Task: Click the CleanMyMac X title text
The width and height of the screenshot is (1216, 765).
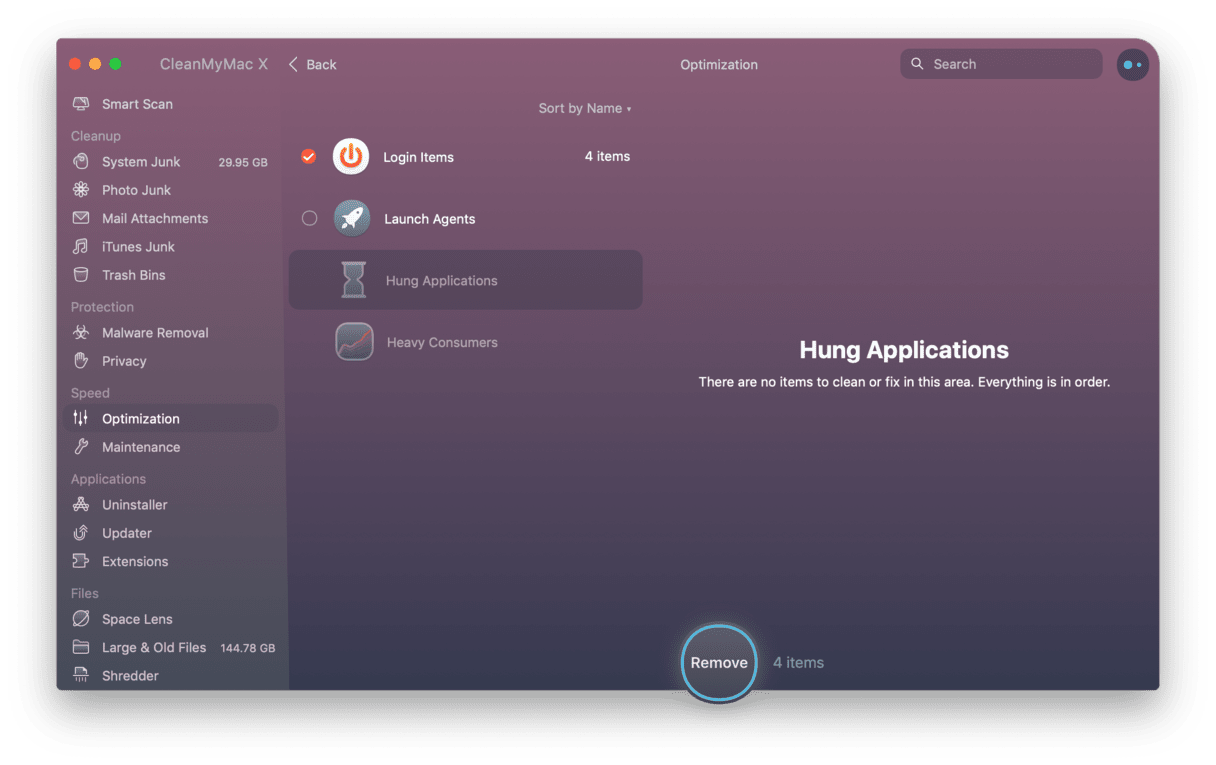Action: click(214, 64)
